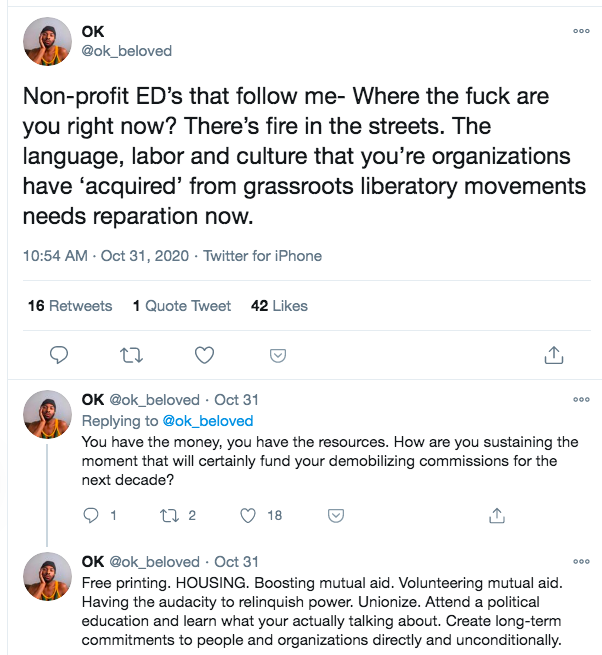View the 16 Retweets list
The image size is (602, 655).
tap(70, 306)
